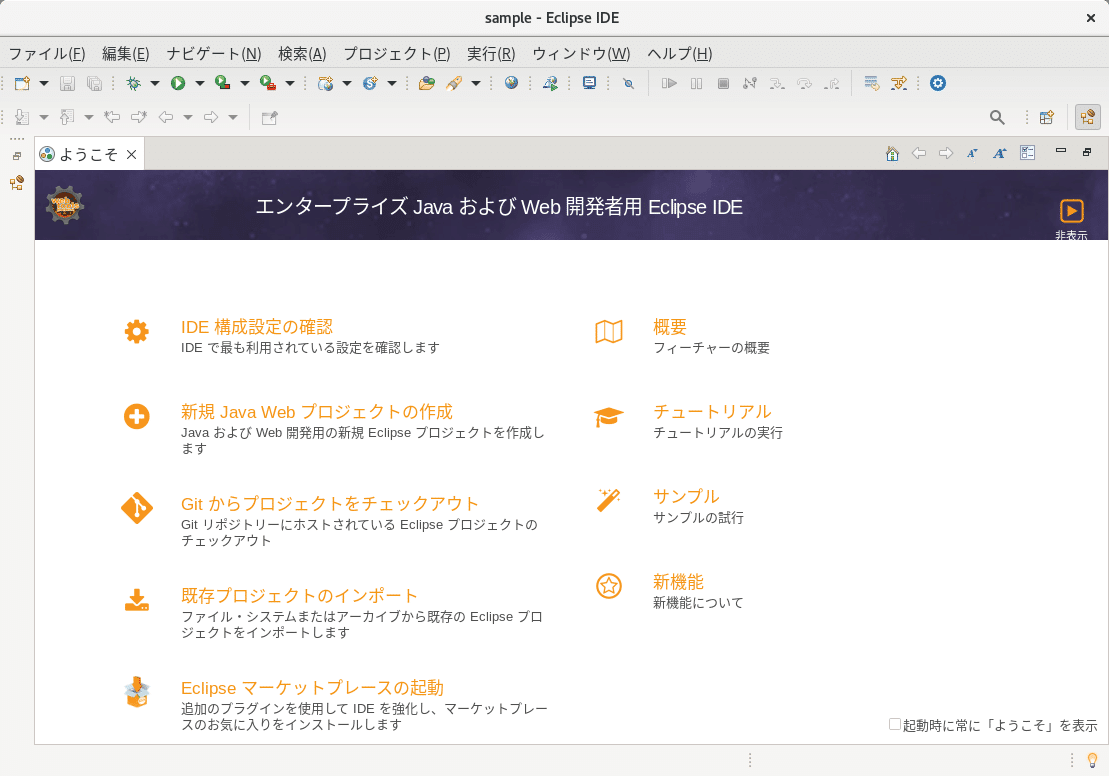Click the reduce font size icon

972,154
